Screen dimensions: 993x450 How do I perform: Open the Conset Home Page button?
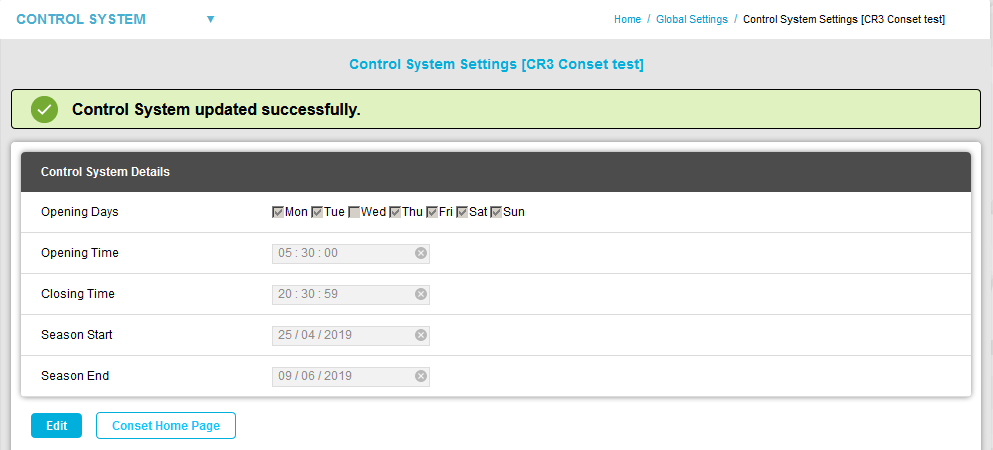(166, 425)
